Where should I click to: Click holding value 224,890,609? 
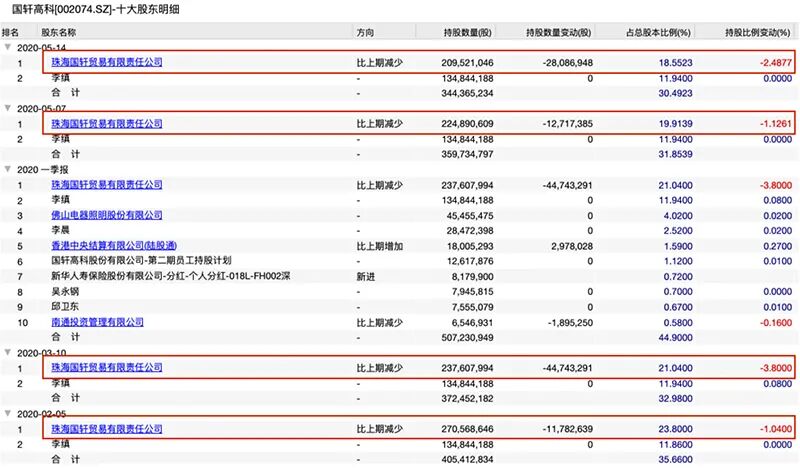467,124
